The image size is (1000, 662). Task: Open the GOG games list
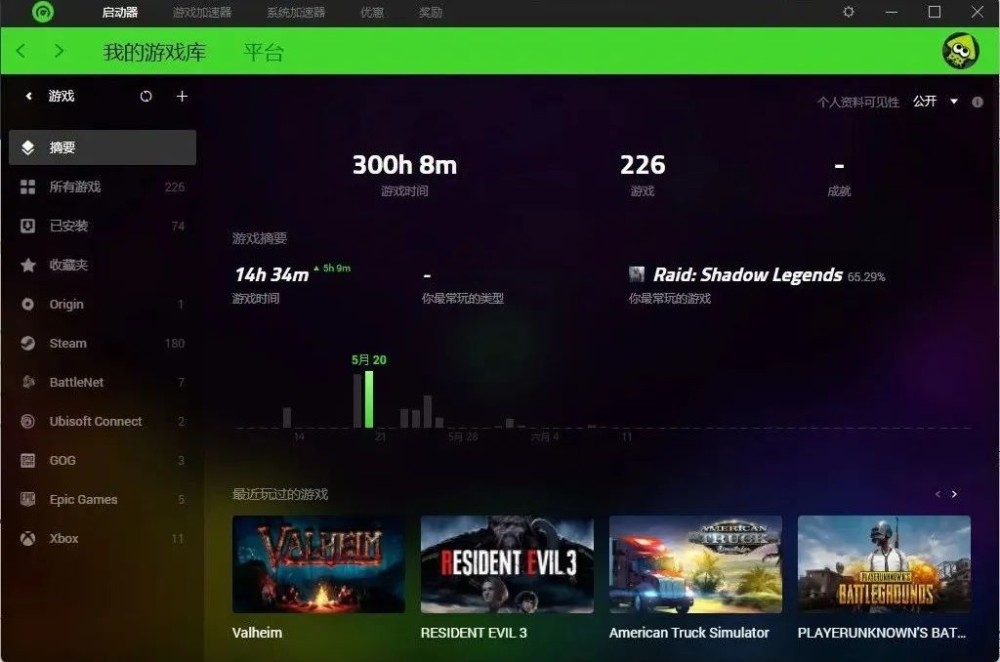coord(60,460)
